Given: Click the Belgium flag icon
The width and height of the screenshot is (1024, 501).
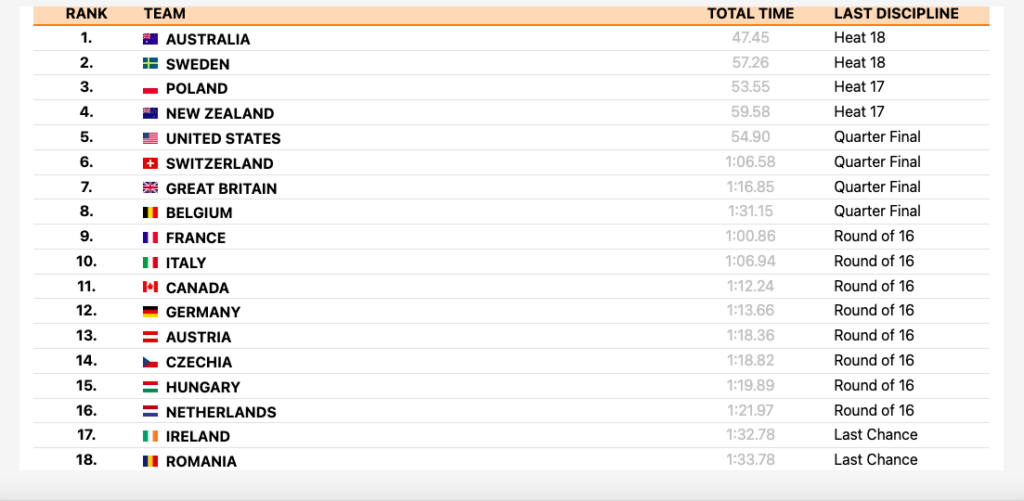Looking at the screenshot, I should click(x=151, y=213).
